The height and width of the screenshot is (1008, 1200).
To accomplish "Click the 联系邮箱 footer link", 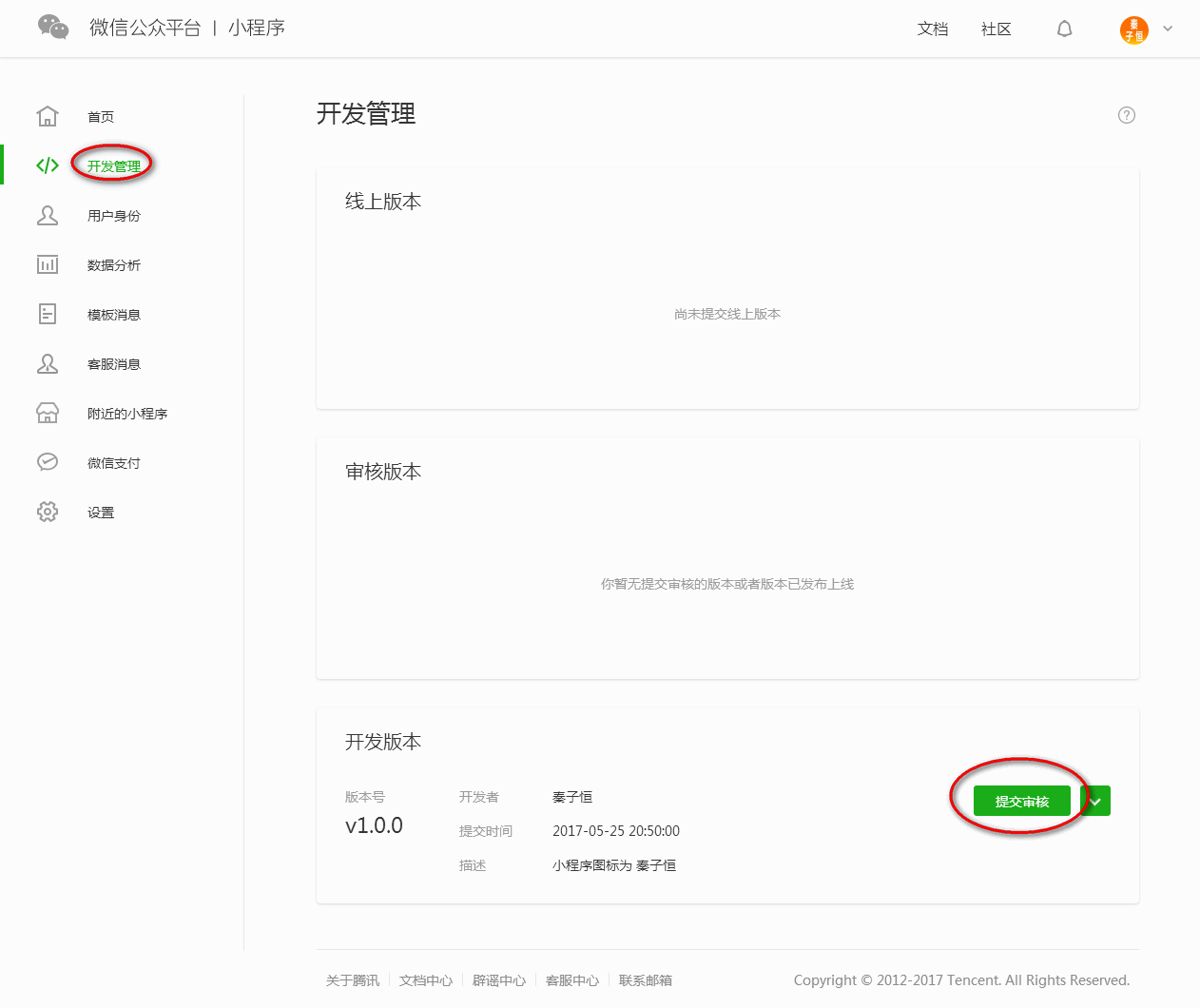I will (646, 980).
